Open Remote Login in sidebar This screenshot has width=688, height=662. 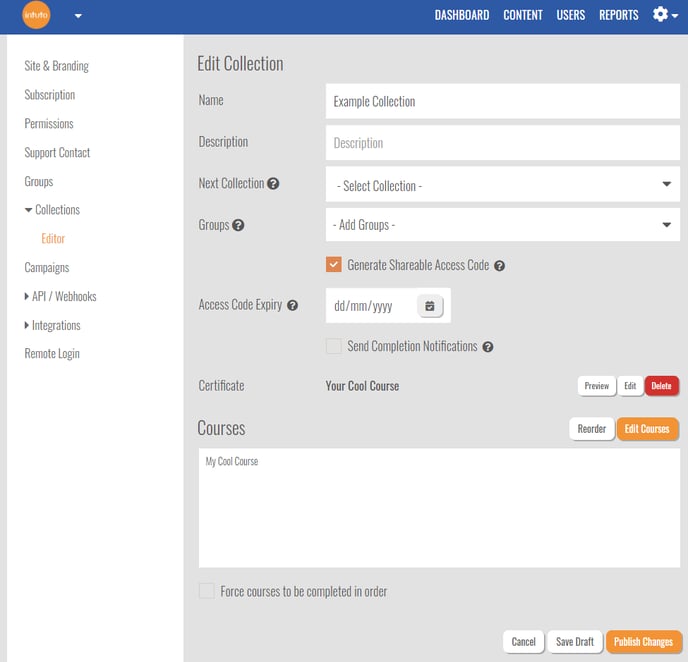pos(52,354)
